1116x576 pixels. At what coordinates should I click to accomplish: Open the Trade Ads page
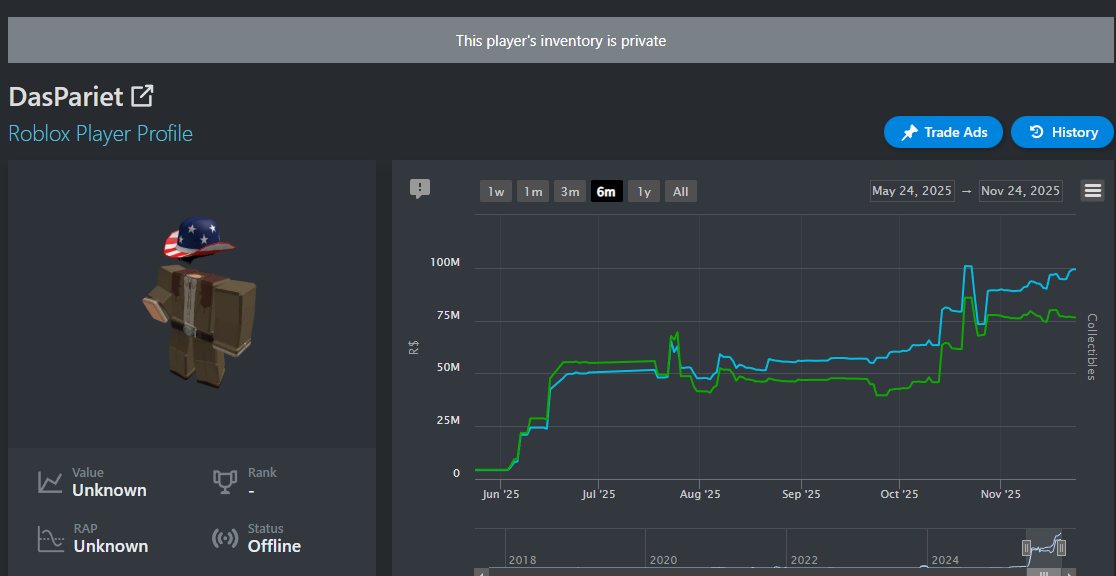pos(943,132)
